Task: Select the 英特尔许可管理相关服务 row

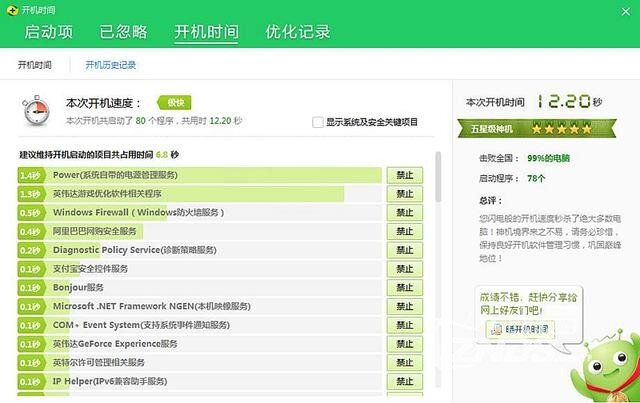Action: [199, 363]
